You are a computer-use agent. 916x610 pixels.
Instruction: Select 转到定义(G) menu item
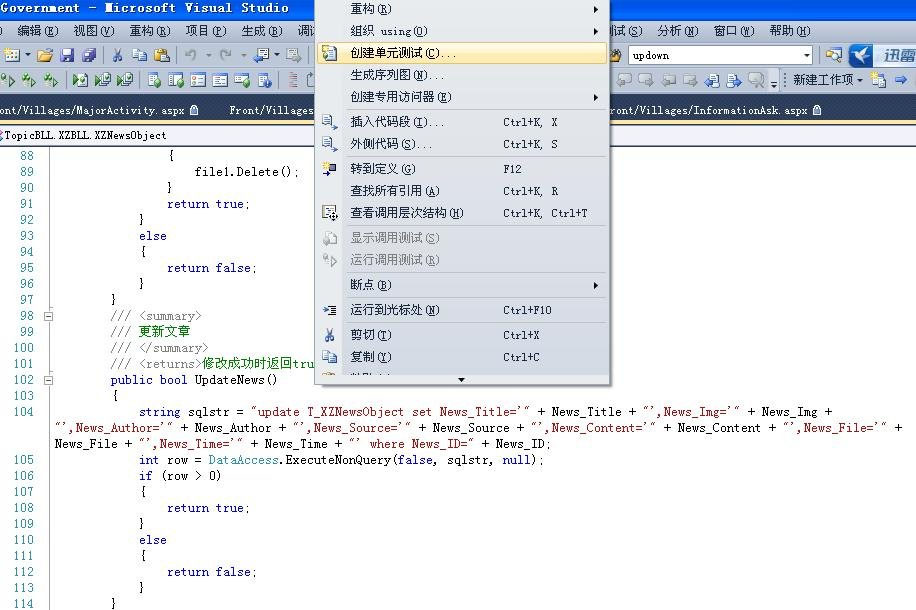point(462,169)
